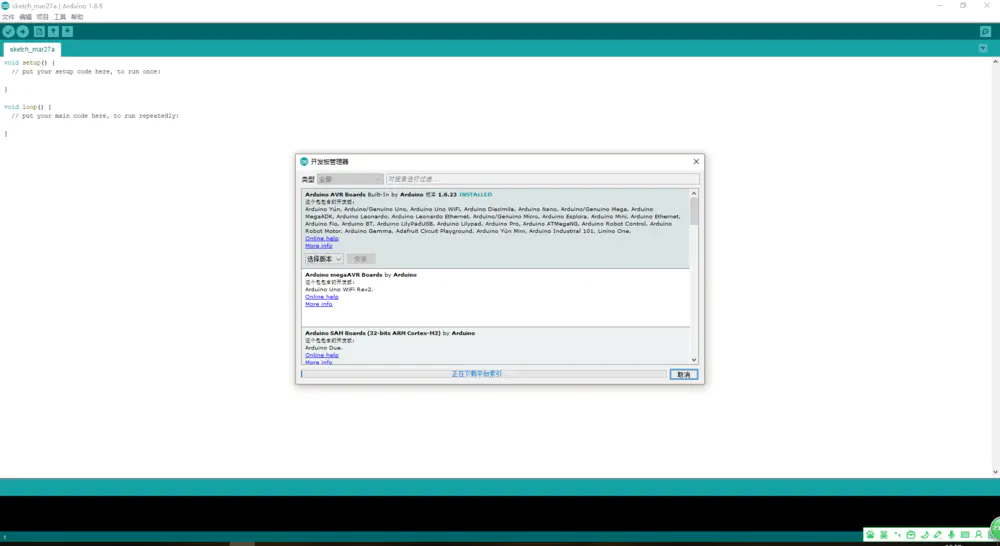
Task: Click the moon icon in input method bar
Action: tap(925, 535)
